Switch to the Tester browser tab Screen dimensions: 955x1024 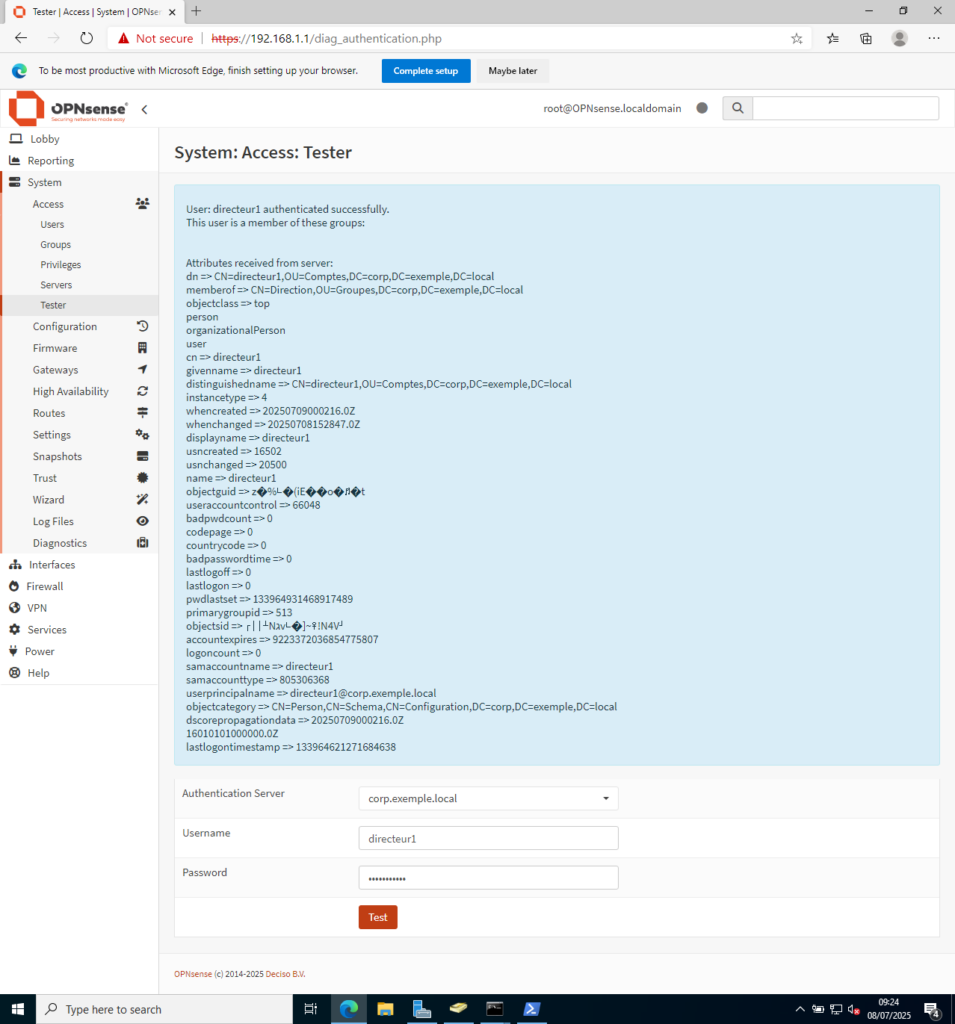[x=95, y=12]
